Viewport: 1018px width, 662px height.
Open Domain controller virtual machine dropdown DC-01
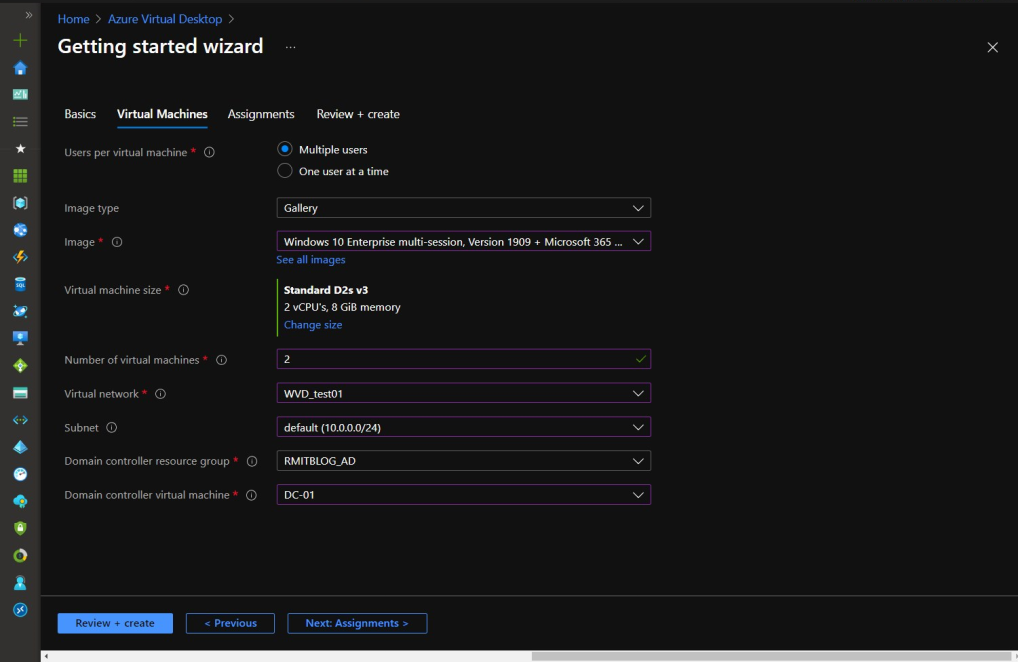click(x=464, y=495)
